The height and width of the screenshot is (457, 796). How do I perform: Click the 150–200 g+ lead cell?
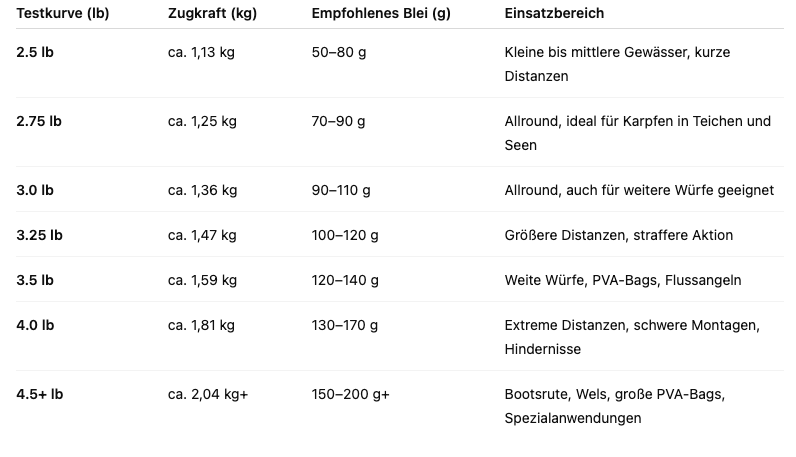[x=350, y=395]
